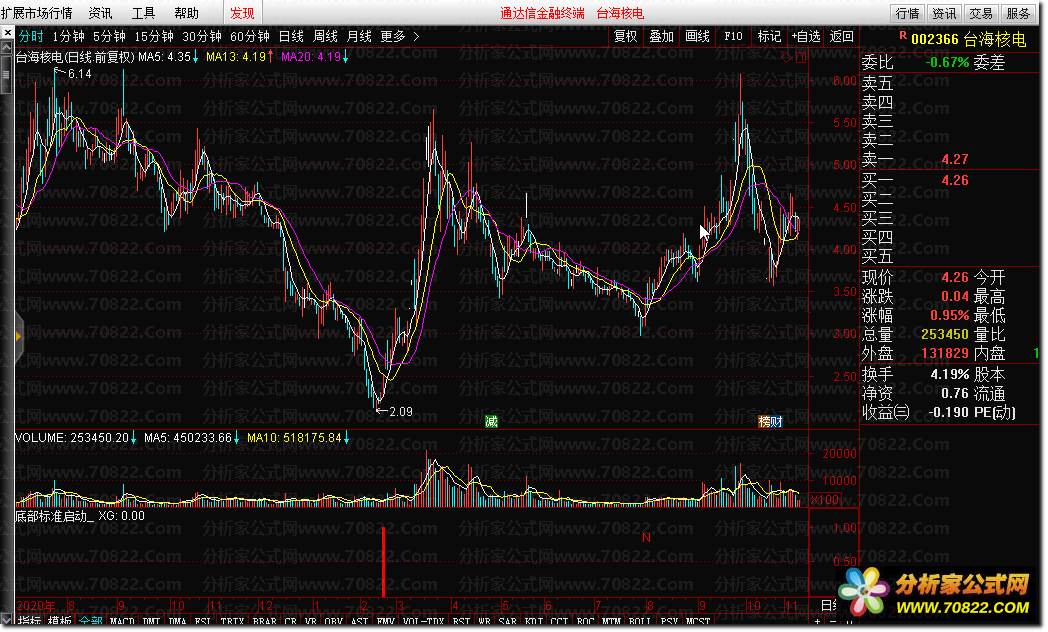Switch indicator to BOLL
Viewport: 1048px width, 632px height.
(640, 621)
